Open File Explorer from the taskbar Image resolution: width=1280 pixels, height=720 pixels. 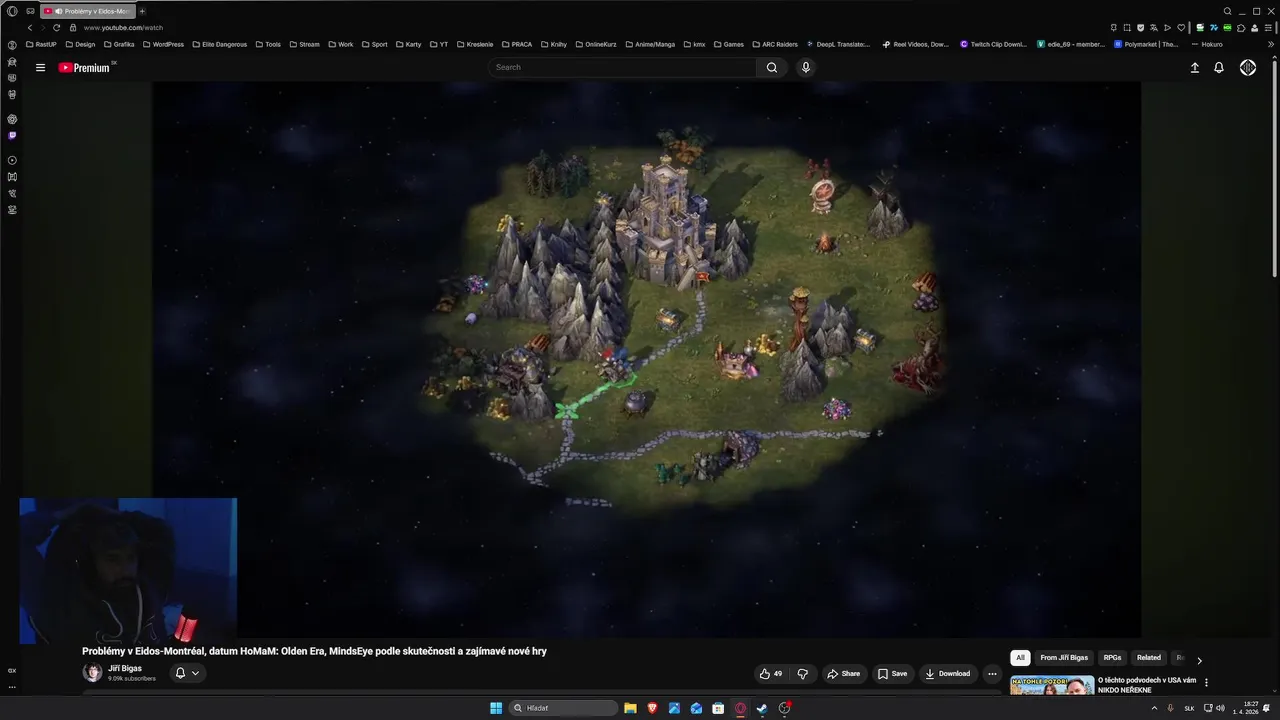click(630, 708)
